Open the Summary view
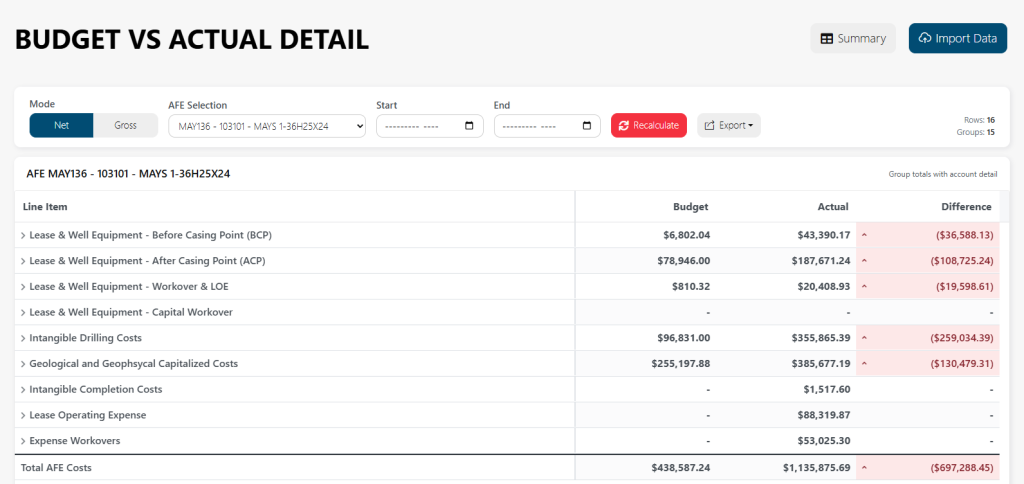The height and width of the screenshot is (484, 1024). tap(853, 39)
